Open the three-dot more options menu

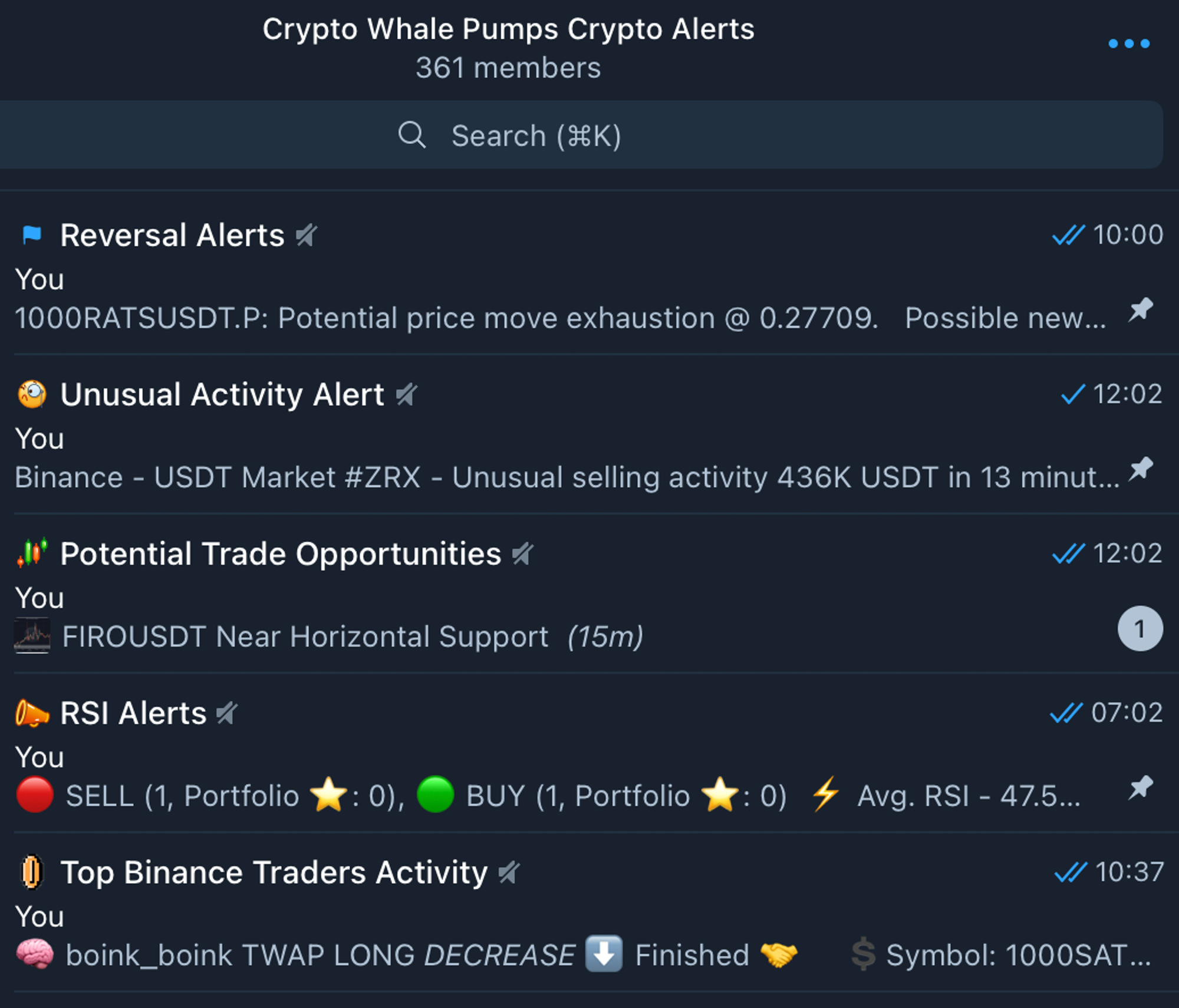tap(1129, 44)
